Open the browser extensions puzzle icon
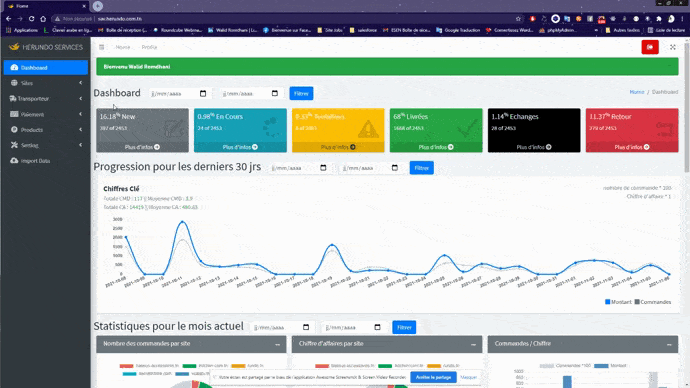 tap(659, 19)
